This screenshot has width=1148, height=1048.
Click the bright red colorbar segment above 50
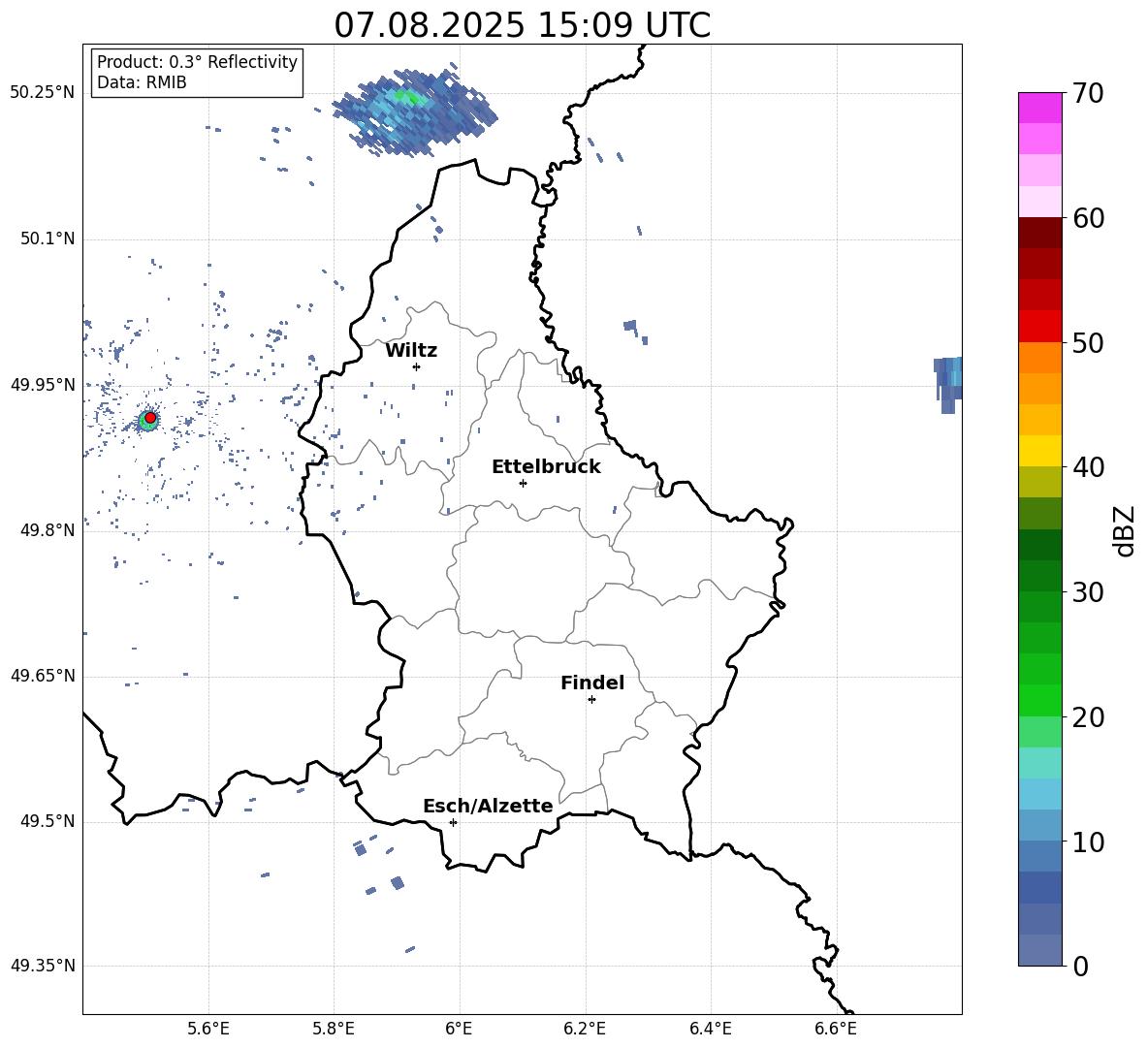1039,327
